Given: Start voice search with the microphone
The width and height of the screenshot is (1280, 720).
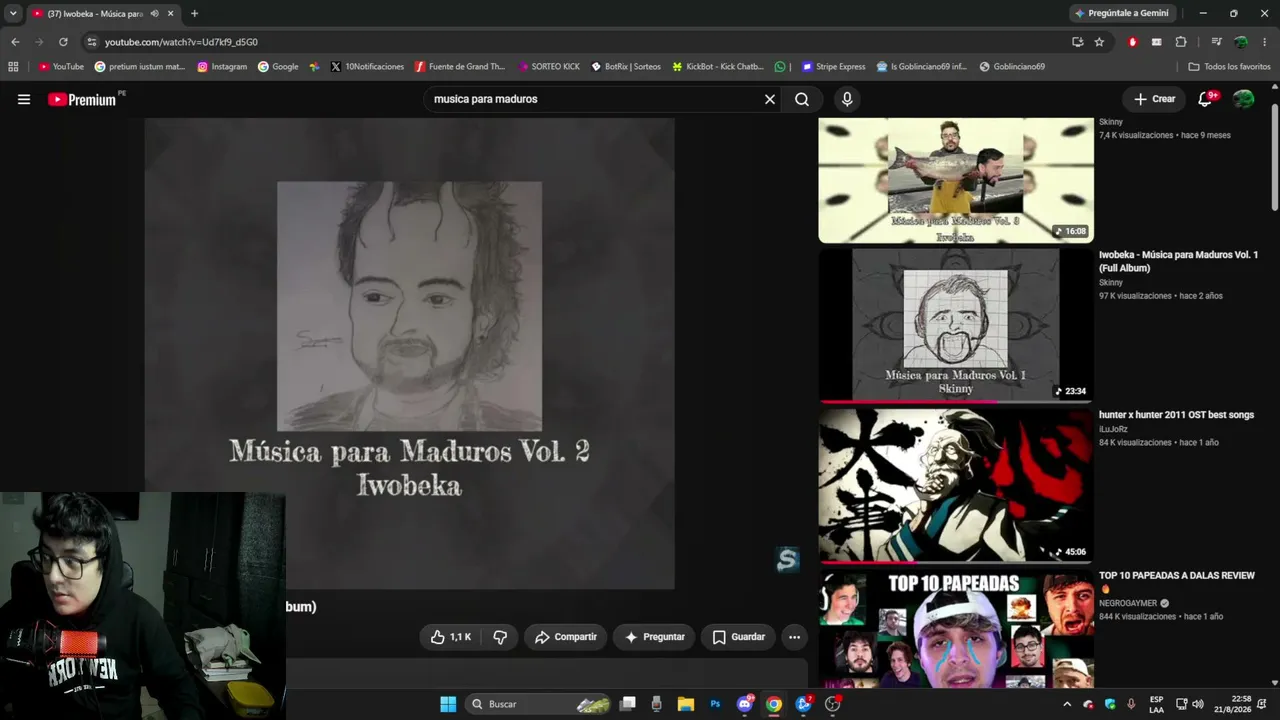Looking at the screenshot, I should (847, 99).
